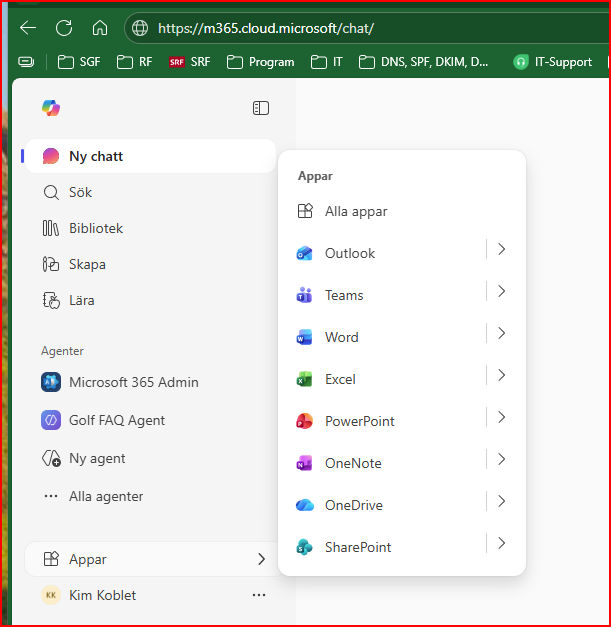Open the IT-Support bookmark
The width and height of the screenshot is (611, 627).
[552, 62]
